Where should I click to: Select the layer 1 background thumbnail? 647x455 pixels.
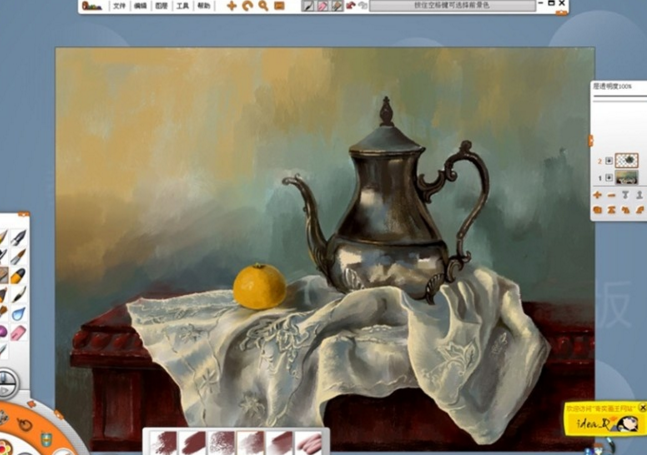click(626, 177)
